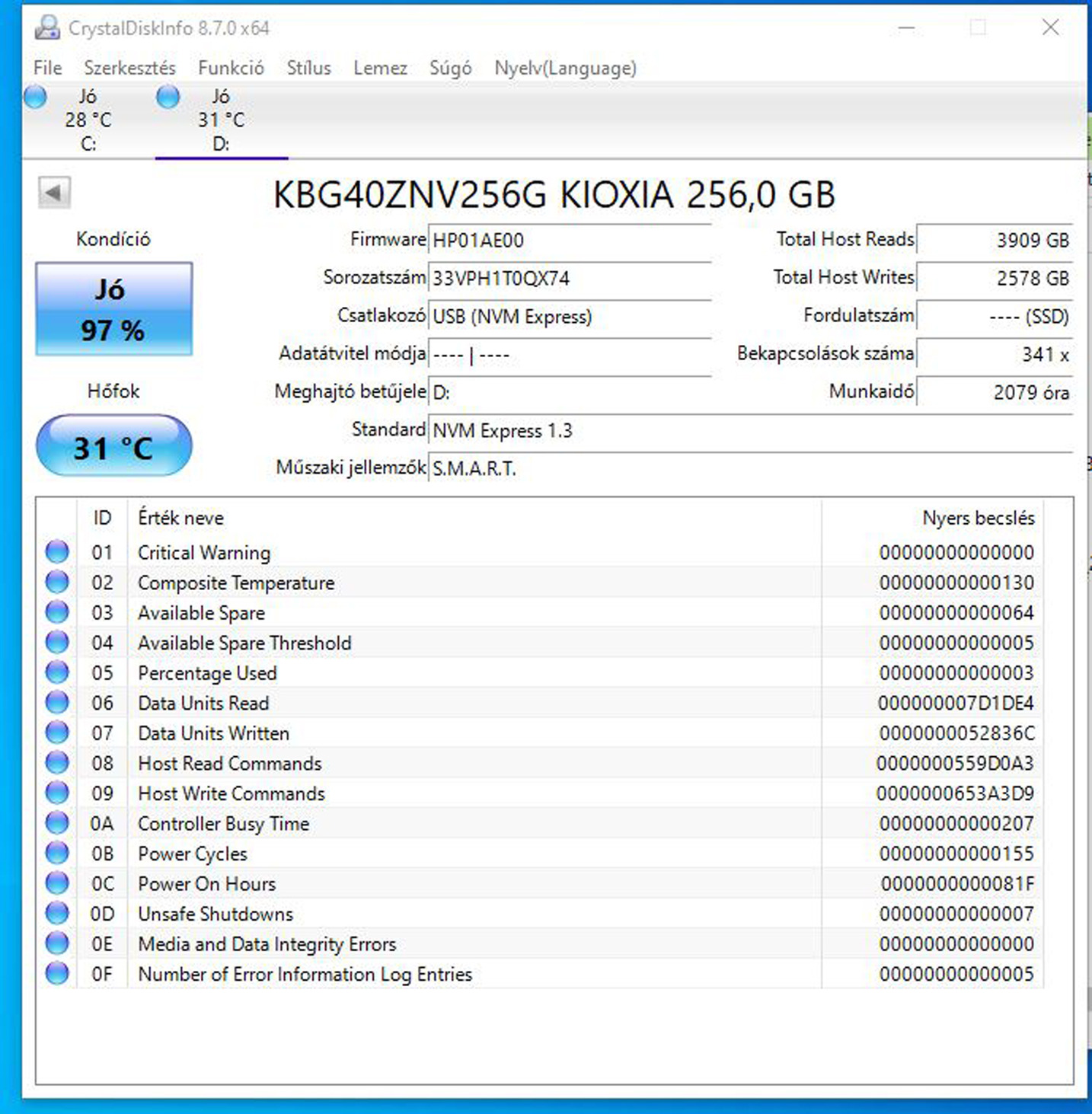Viewport: 1092px width, 1114px height.
Task: Click the CrystalDiskInfo title bar icon
Action: coord(47,28)
